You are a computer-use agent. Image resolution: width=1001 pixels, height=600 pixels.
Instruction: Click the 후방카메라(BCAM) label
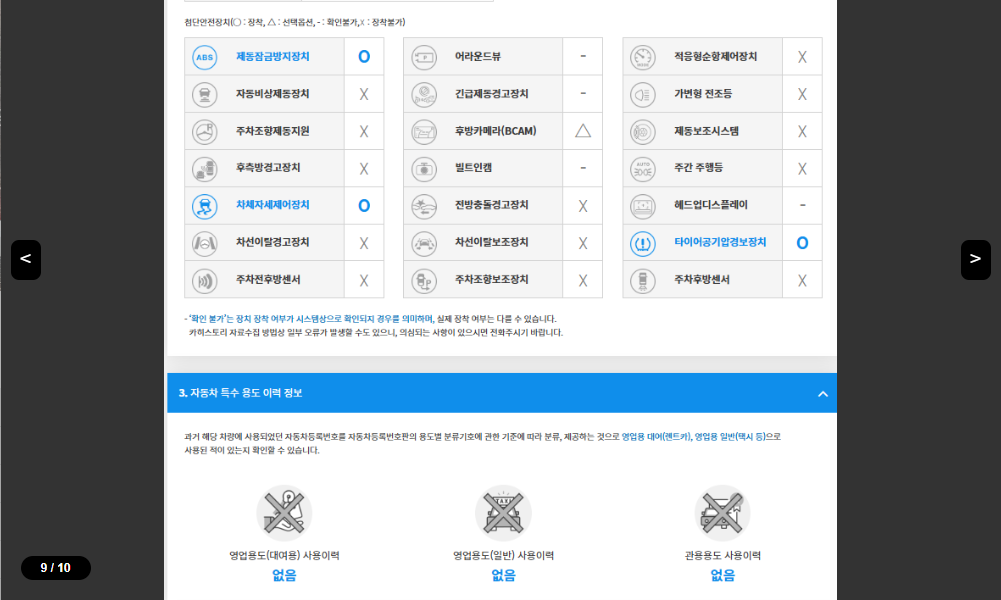pyautogui.click(x=495, y=131)
